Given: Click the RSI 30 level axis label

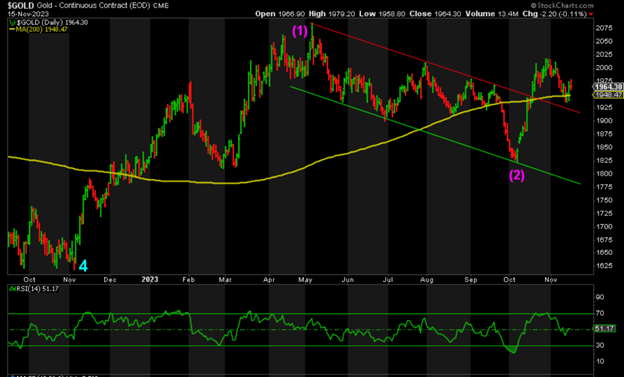Looking at the screenshot, I should pyautogui.click(x=600, y=346).
